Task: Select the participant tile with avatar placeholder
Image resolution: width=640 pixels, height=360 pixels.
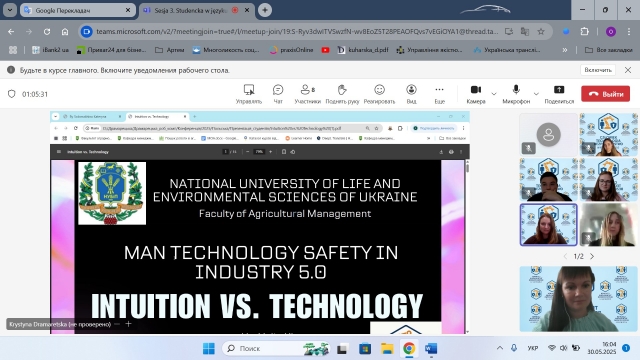Action: point(548,134)
